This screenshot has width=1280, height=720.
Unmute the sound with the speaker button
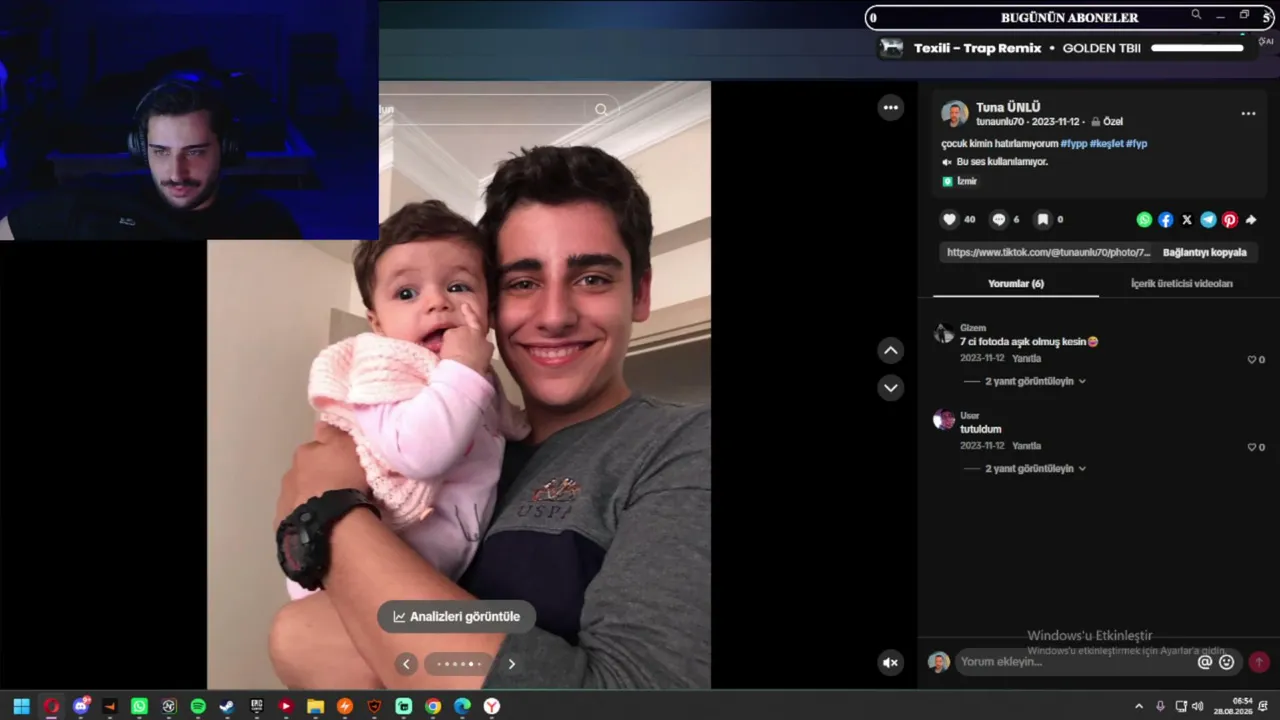(x=891, y=662)
